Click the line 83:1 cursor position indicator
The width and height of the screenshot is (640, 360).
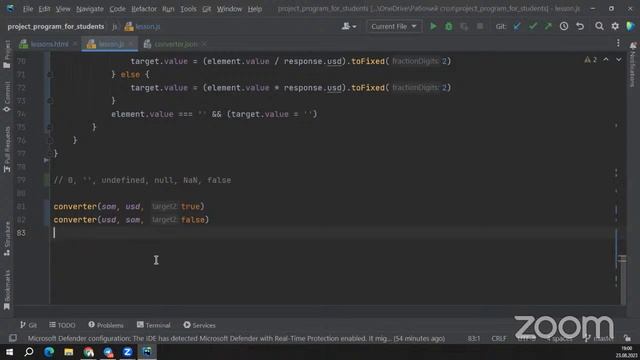tap(474, 338)
